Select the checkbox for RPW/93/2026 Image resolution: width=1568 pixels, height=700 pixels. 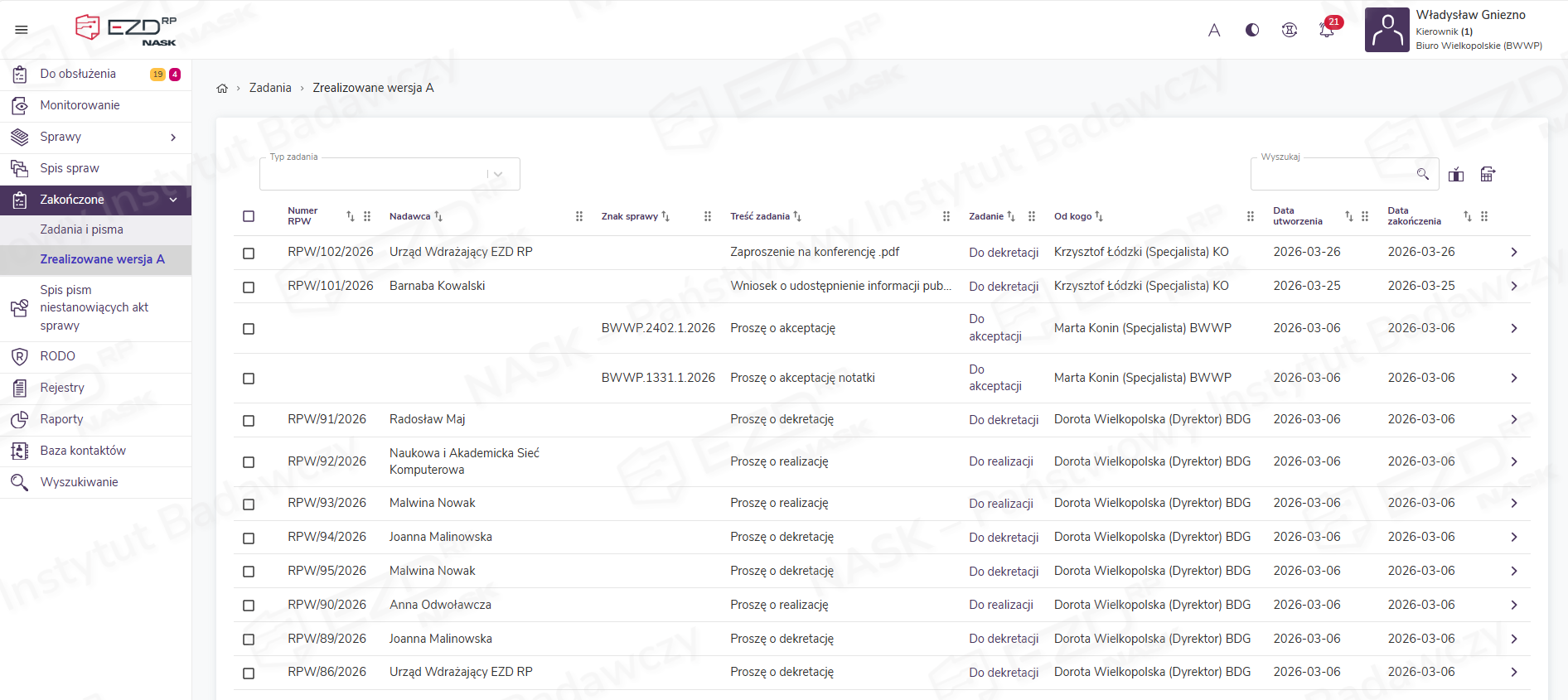pos(249,504)
